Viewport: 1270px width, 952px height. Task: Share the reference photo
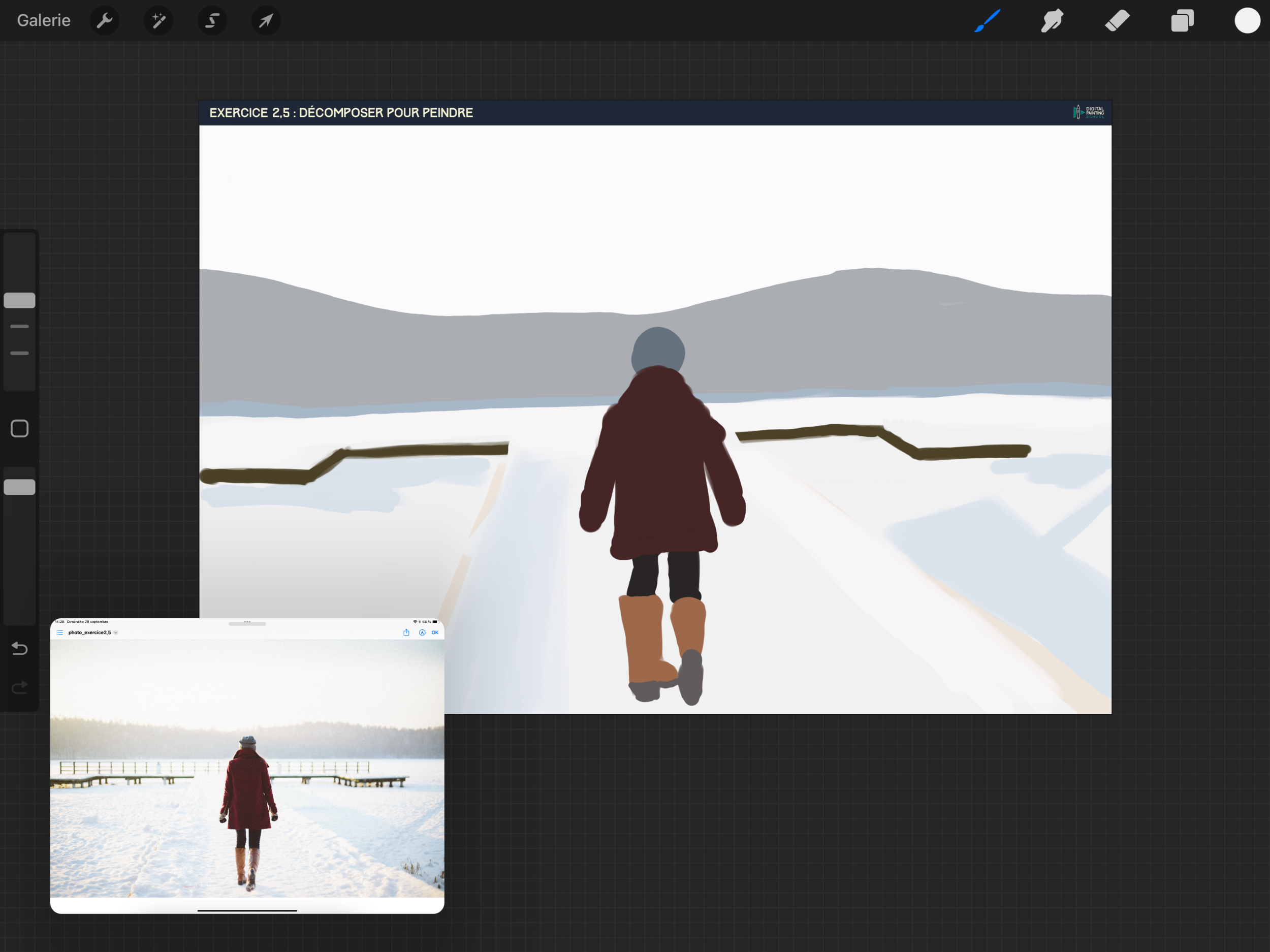pos(406,632)
